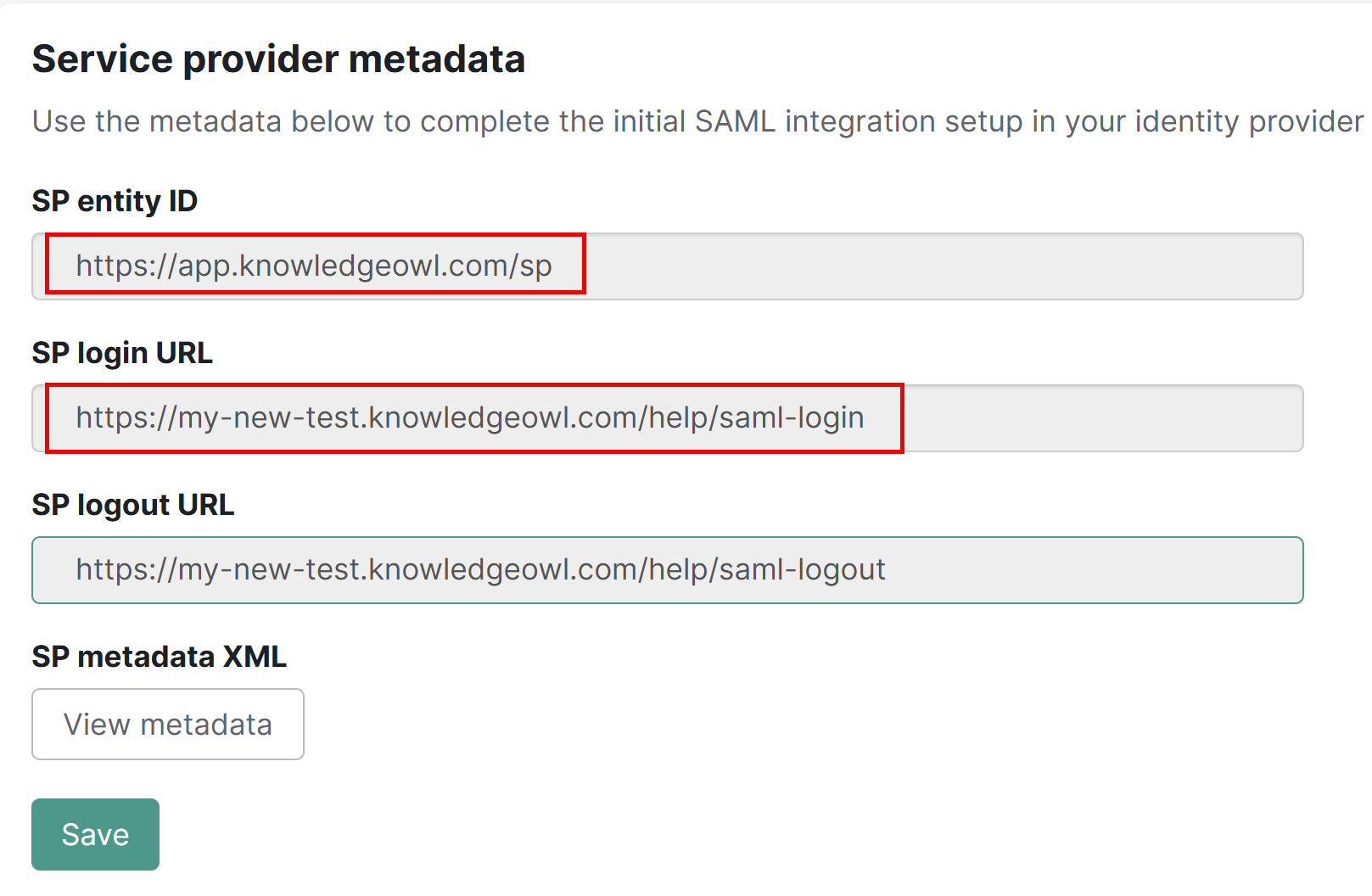
Task: Click the Service provider metadata heading
Action: [x=278, y=58]
